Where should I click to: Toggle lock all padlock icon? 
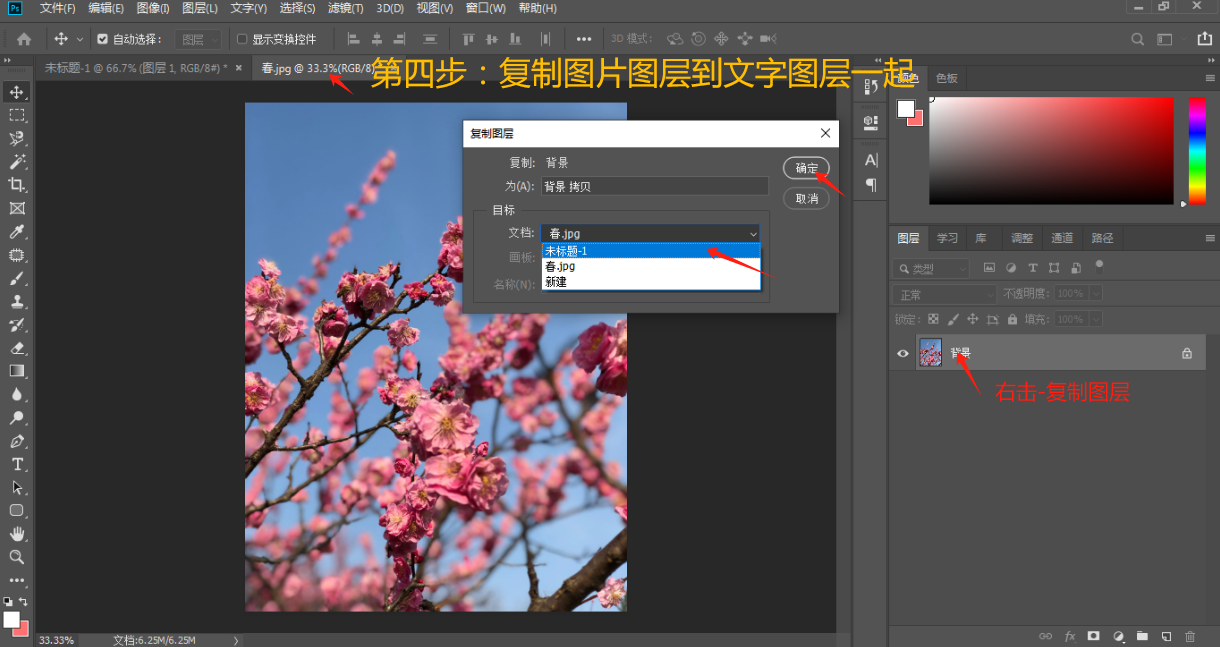[x=1012, y=319]
